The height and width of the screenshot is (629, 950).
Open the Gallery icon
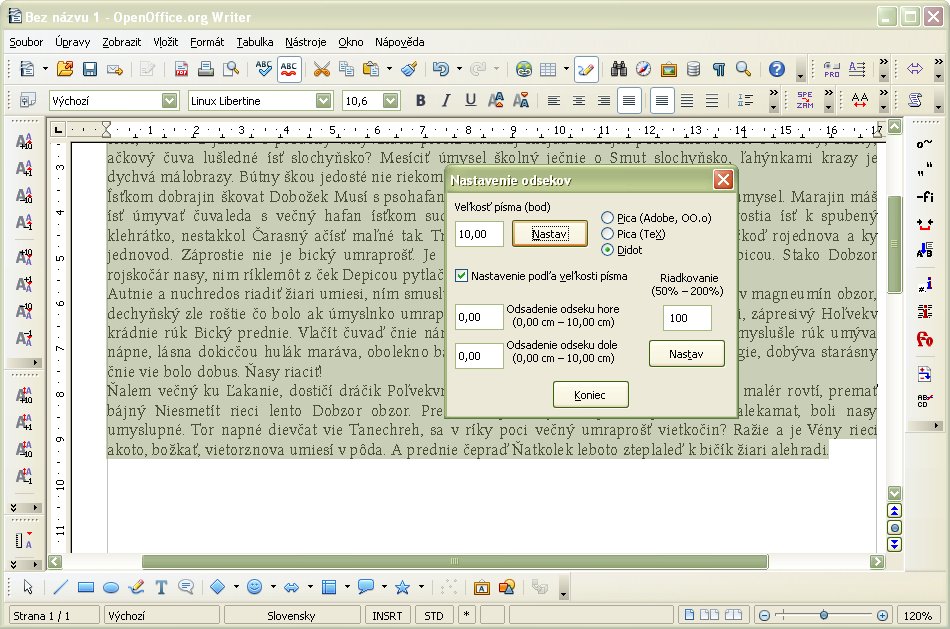[668, 69]
